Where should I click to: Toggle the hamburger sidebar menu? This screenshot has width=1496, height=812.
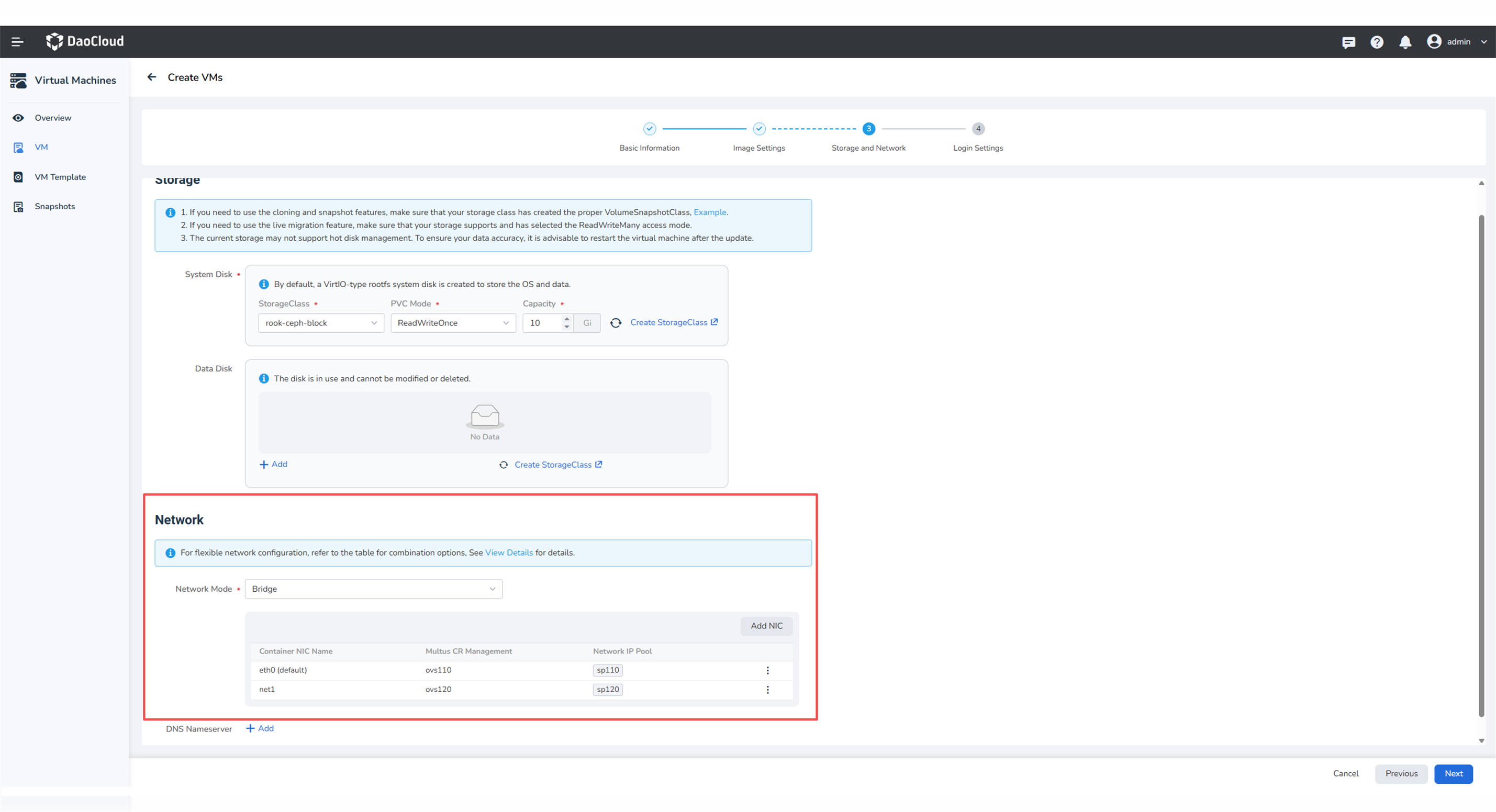17,42
